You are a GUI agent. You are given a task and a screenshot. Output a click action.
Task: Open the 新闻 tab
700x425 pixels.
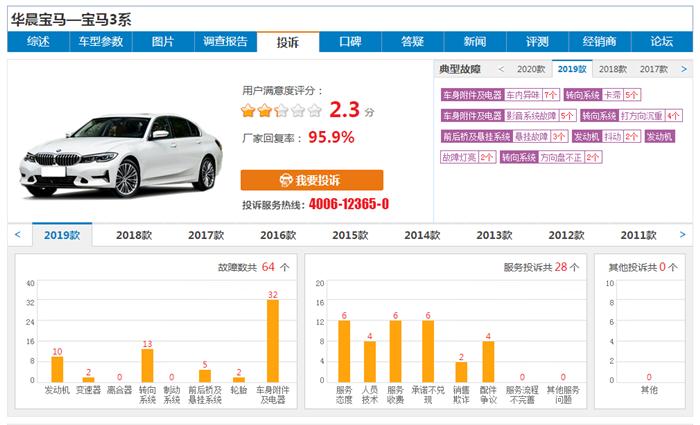click(x=475, y=42)
